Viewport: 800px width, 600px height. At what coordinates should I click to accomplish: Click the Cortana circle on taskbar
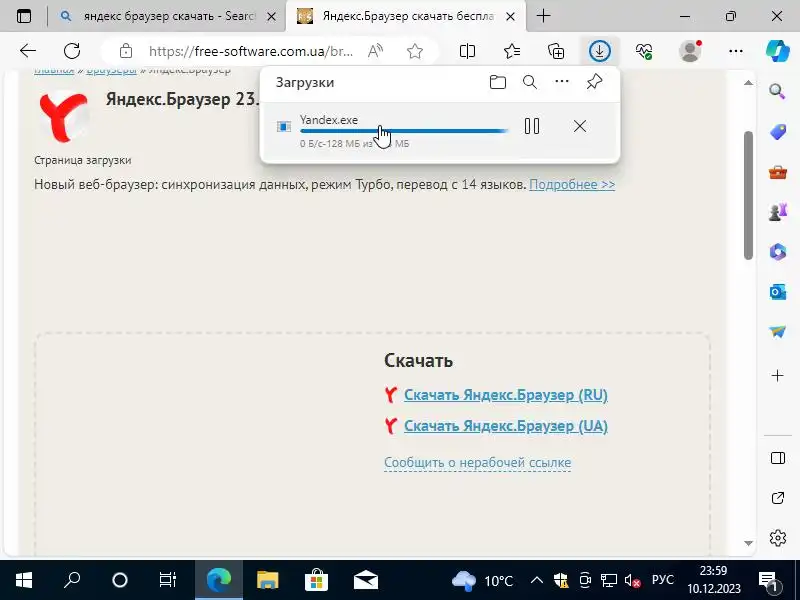tap(120, 580)
